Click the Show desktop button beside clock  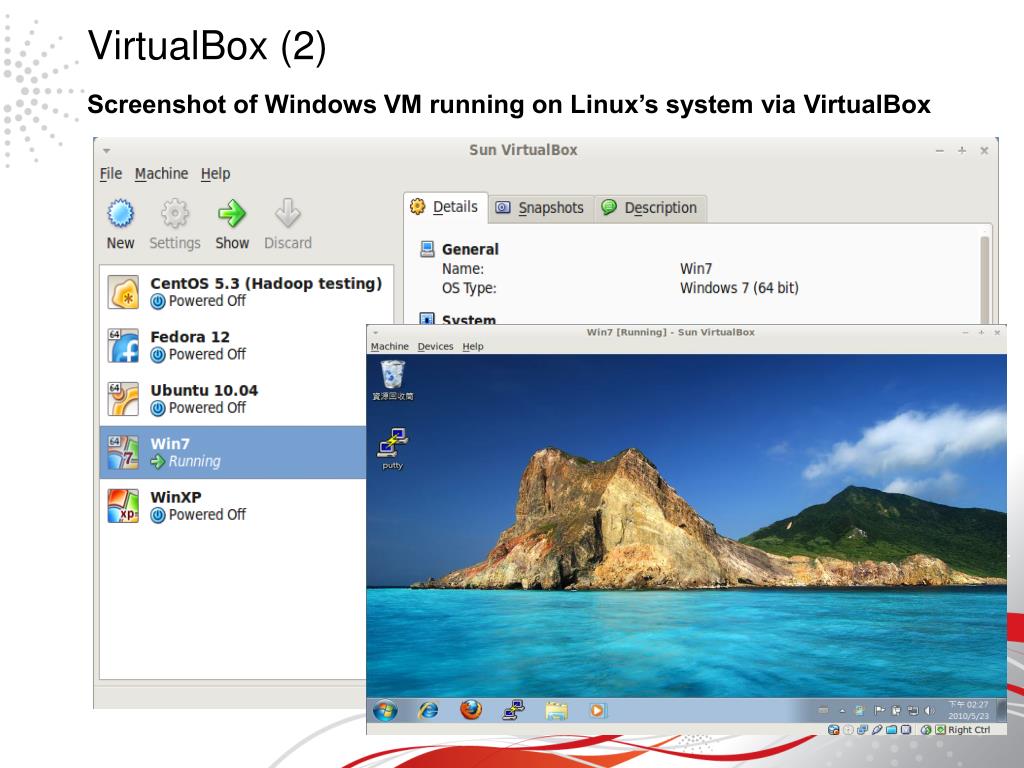point(1001,711)
